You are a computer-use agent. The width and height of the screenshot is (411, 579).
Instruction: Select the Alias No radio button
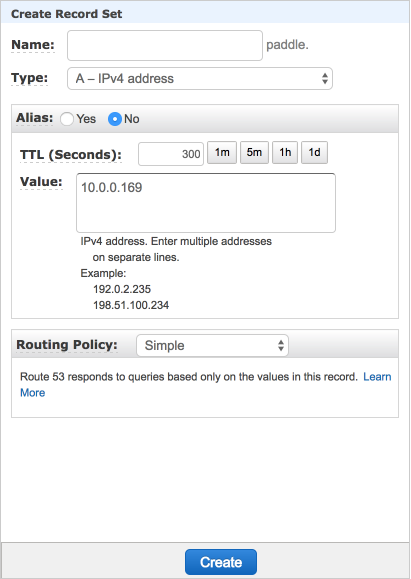(x=115, y=119)
